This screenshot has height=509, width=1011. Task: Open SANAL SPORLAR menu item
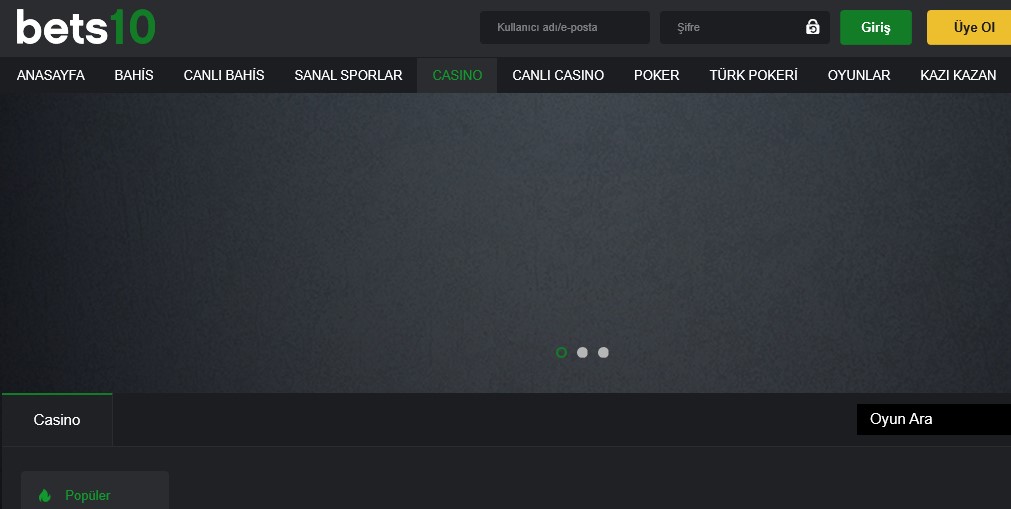coord(348,75)
